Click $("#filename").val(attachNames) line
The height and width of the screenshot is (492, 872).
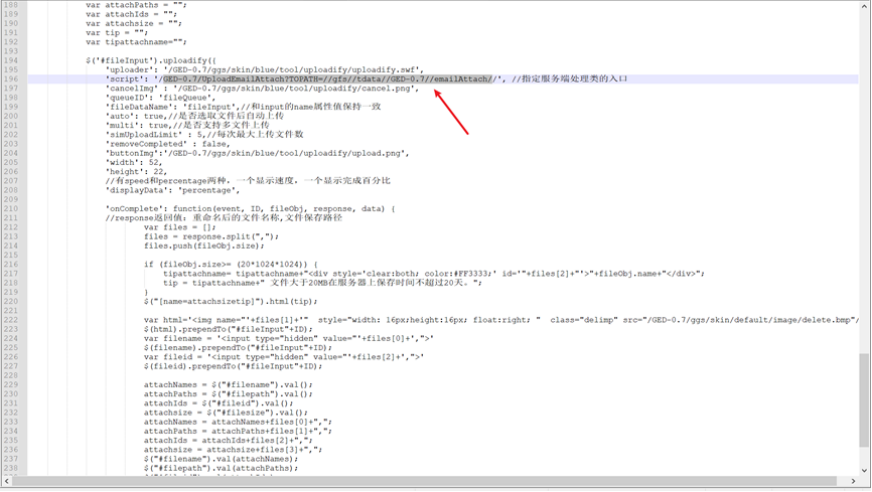(x=221, y=459)
